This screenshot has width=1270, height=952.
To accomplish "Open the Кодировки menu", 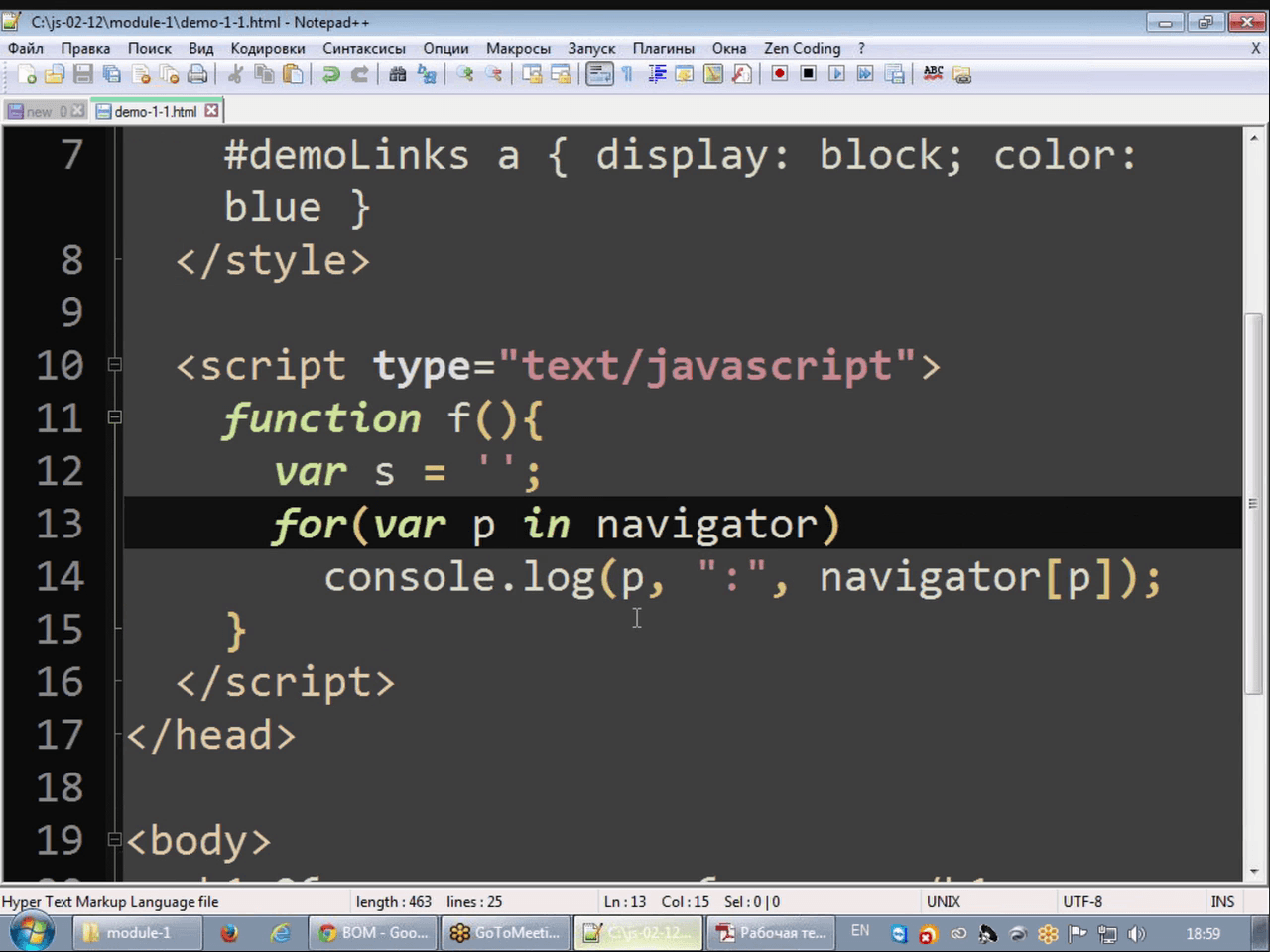I will click(268, 48).
